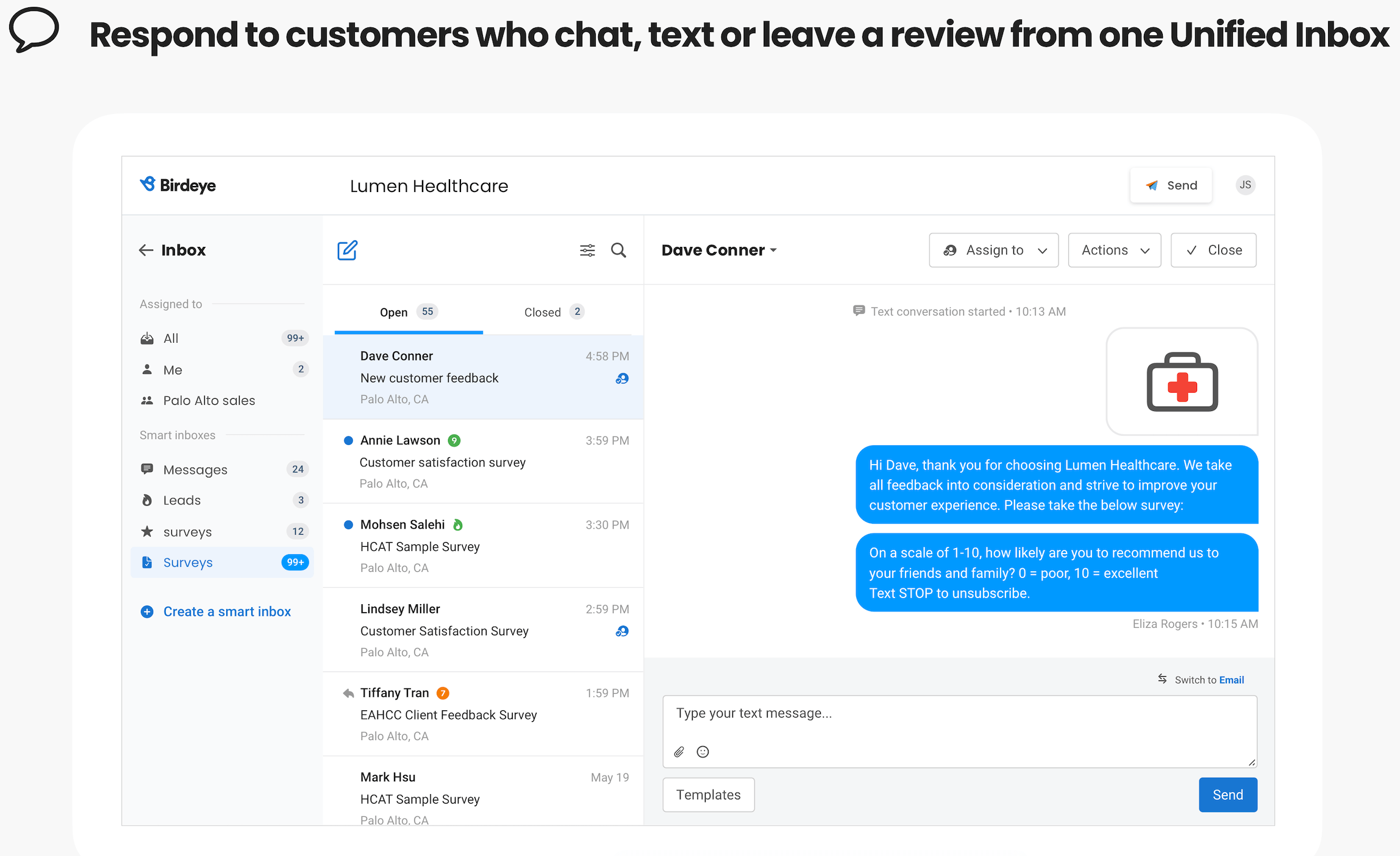
Task: Click Create a smart inbox link
Action: coord(227,612)
